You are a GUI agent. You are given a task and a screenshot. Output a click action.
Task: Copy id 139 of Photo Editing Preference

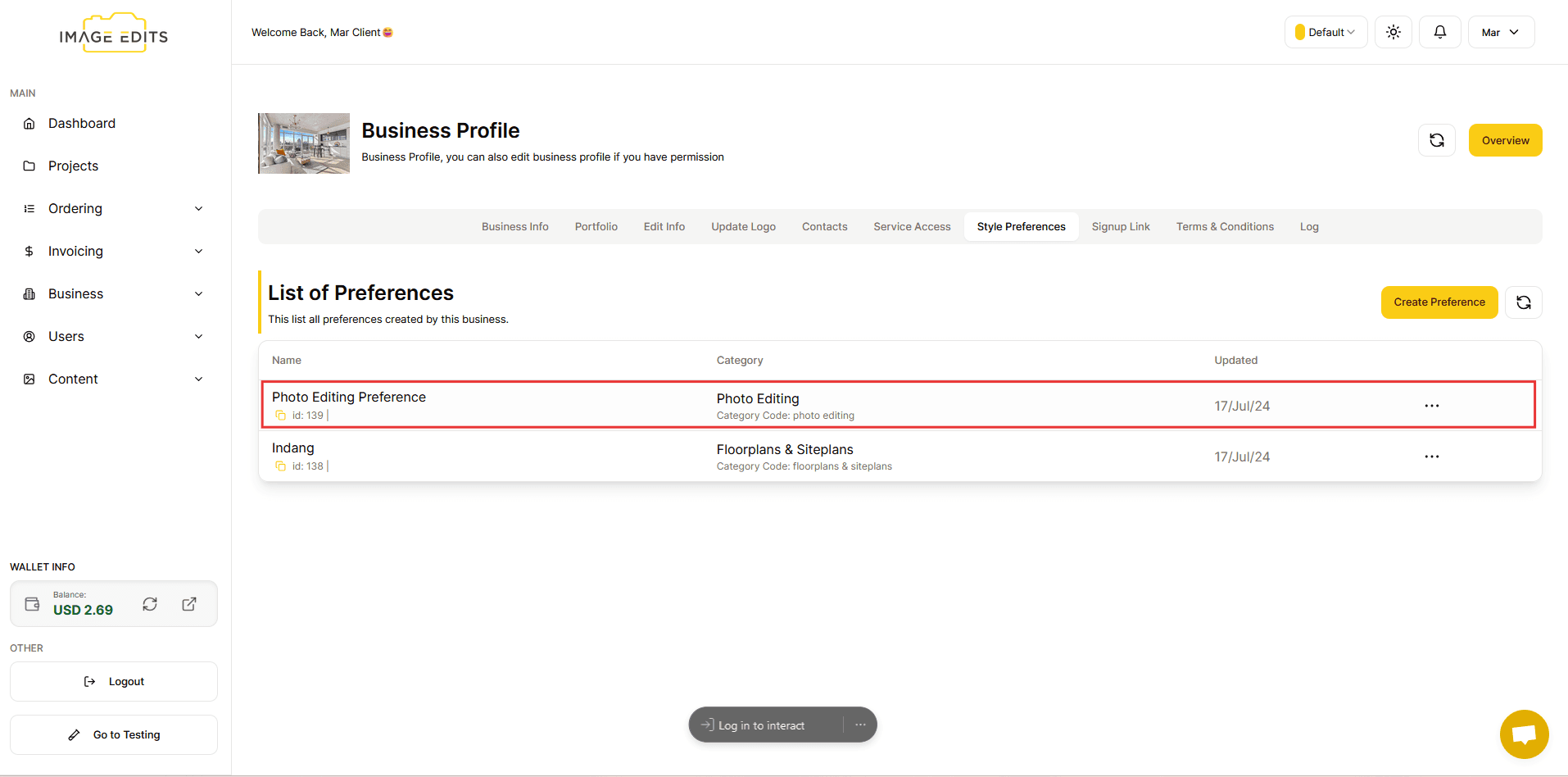point(280,416)
